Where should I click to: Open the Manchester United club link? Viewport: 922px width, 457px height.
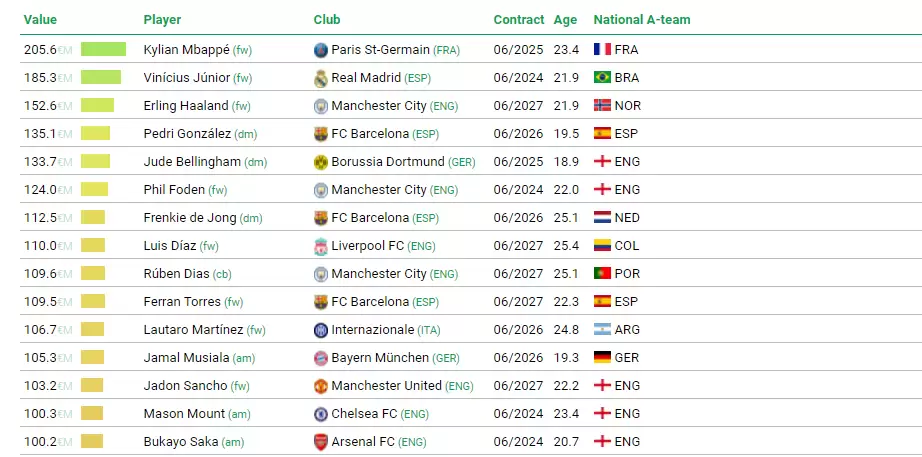386,386
